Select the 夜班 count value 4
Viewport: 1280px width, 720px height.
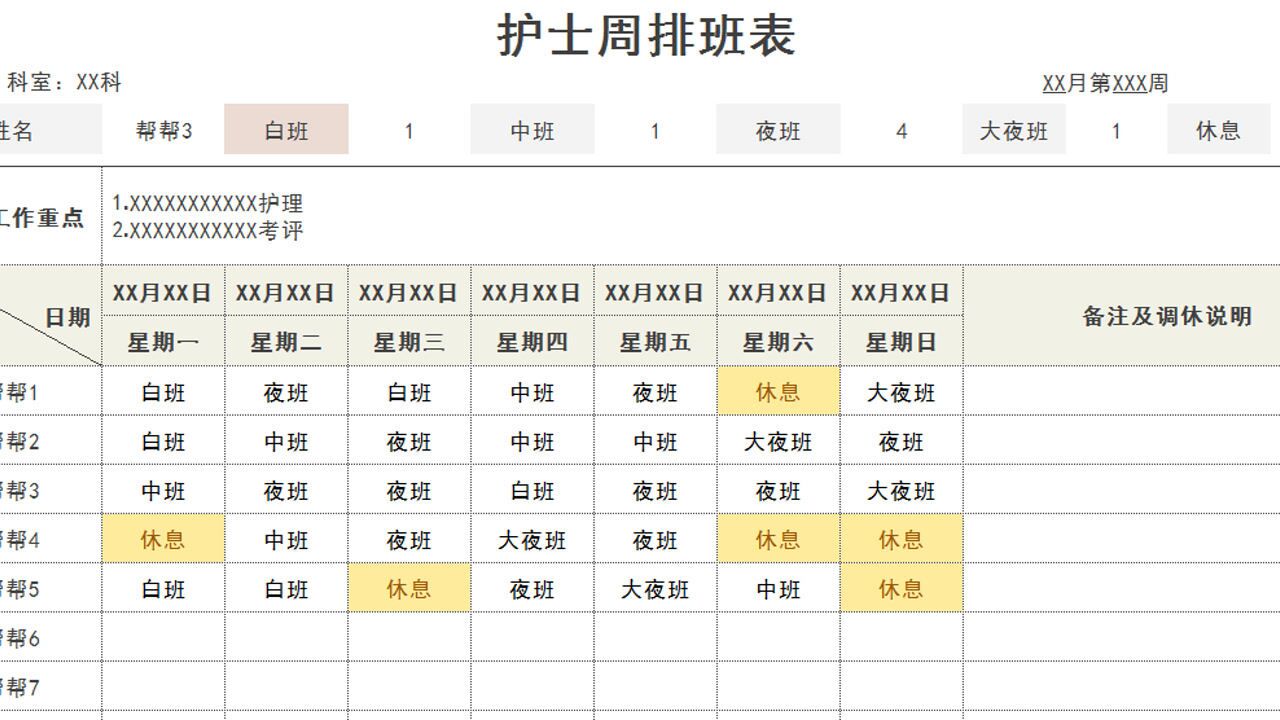[x=901, y=130]
